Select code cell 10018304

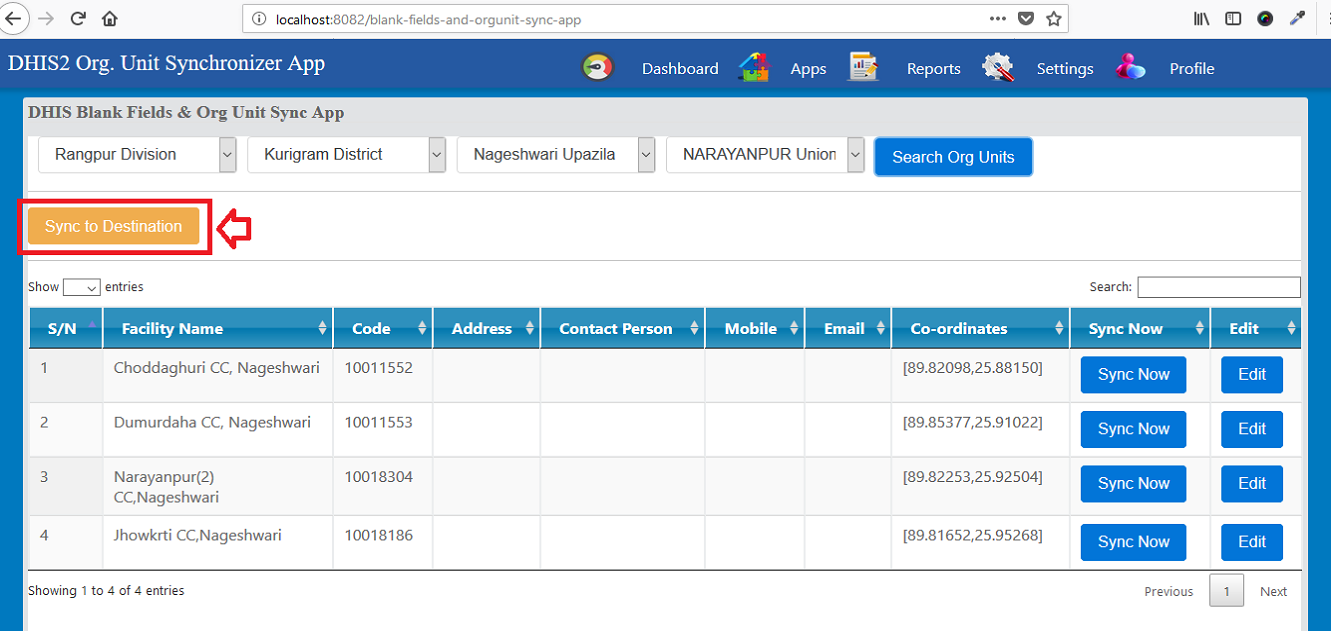378,476
